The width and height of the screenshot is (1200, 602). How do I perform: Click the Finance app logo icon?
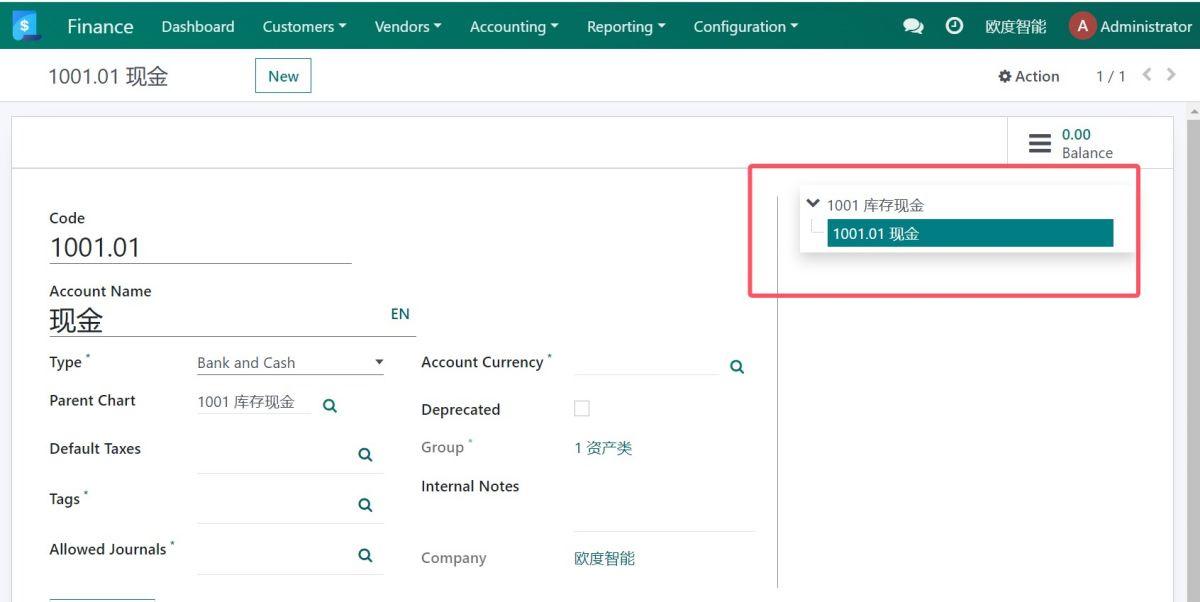point(26,26)
